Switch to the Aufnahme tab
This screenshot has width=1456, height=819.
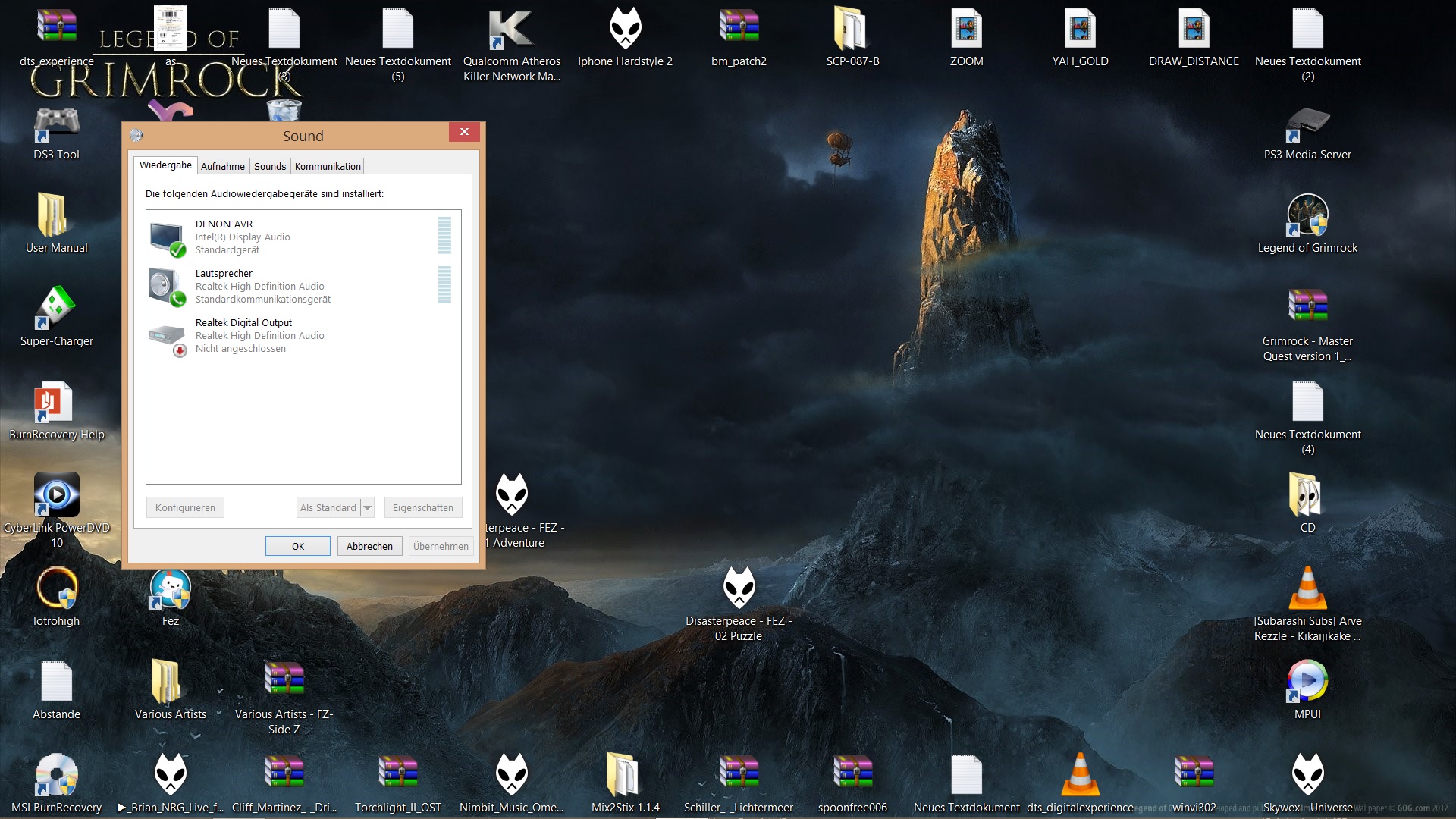coord(223,166)
